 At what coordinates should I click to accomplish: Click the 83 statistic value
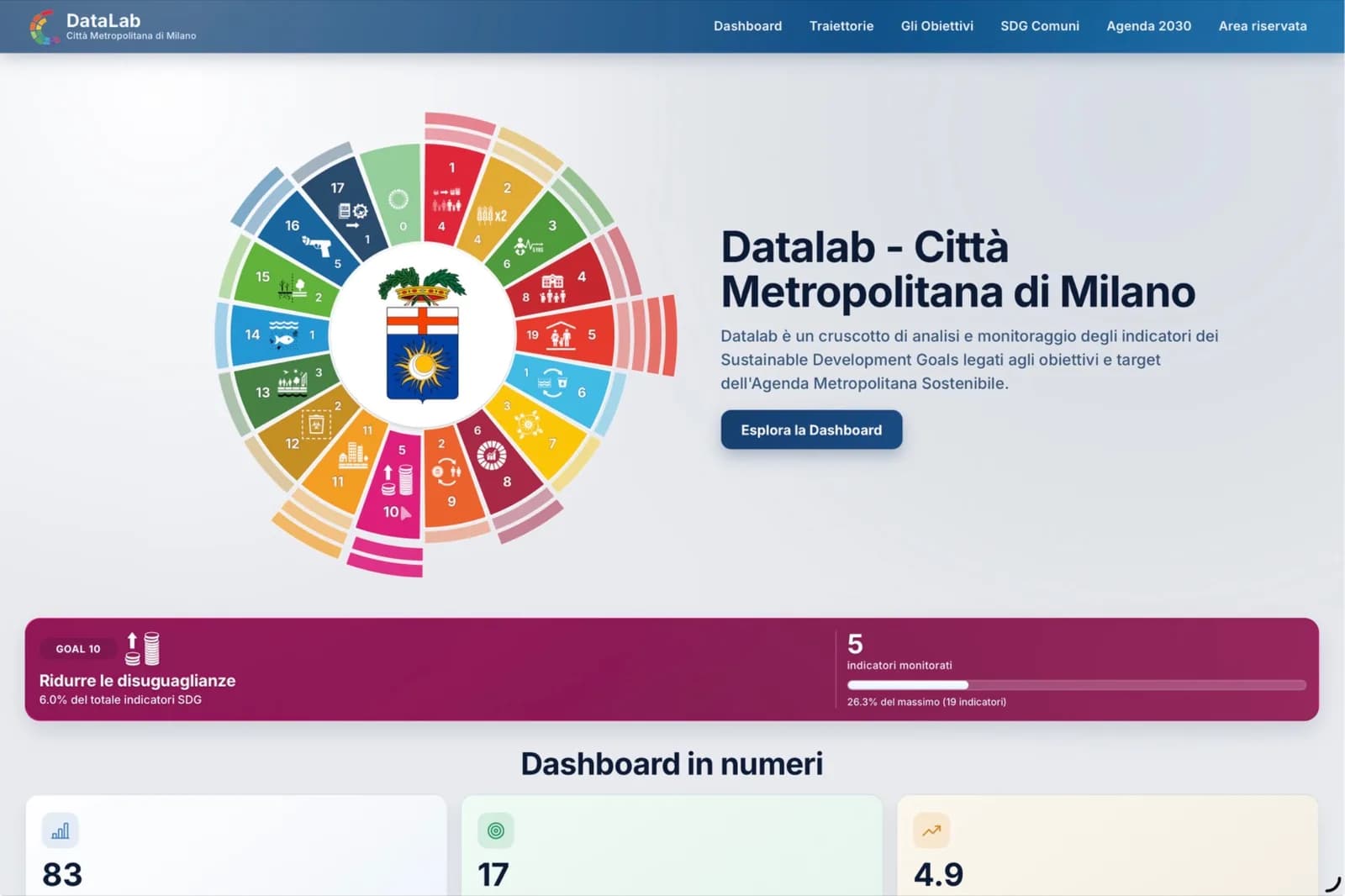(62, 875)
